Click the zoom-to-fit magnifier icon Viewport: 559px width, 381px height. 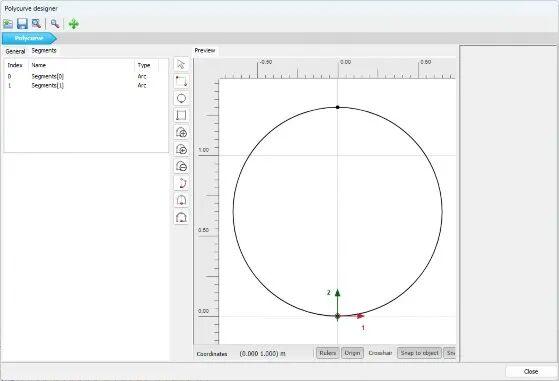(x=36, y=24)
